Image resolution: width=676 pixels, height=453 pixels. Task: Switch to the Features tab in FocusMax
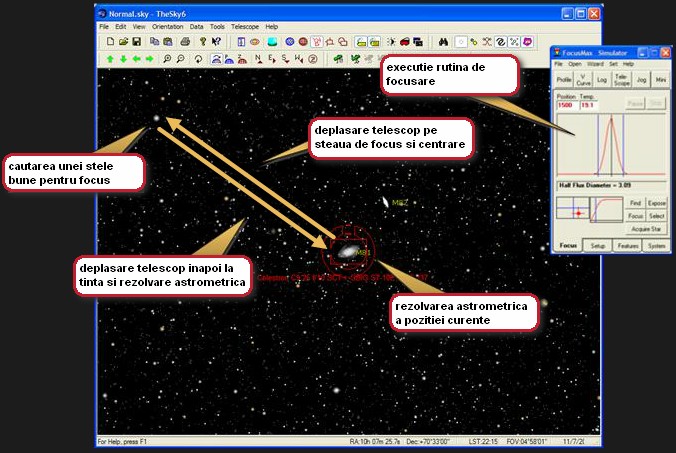628,245
